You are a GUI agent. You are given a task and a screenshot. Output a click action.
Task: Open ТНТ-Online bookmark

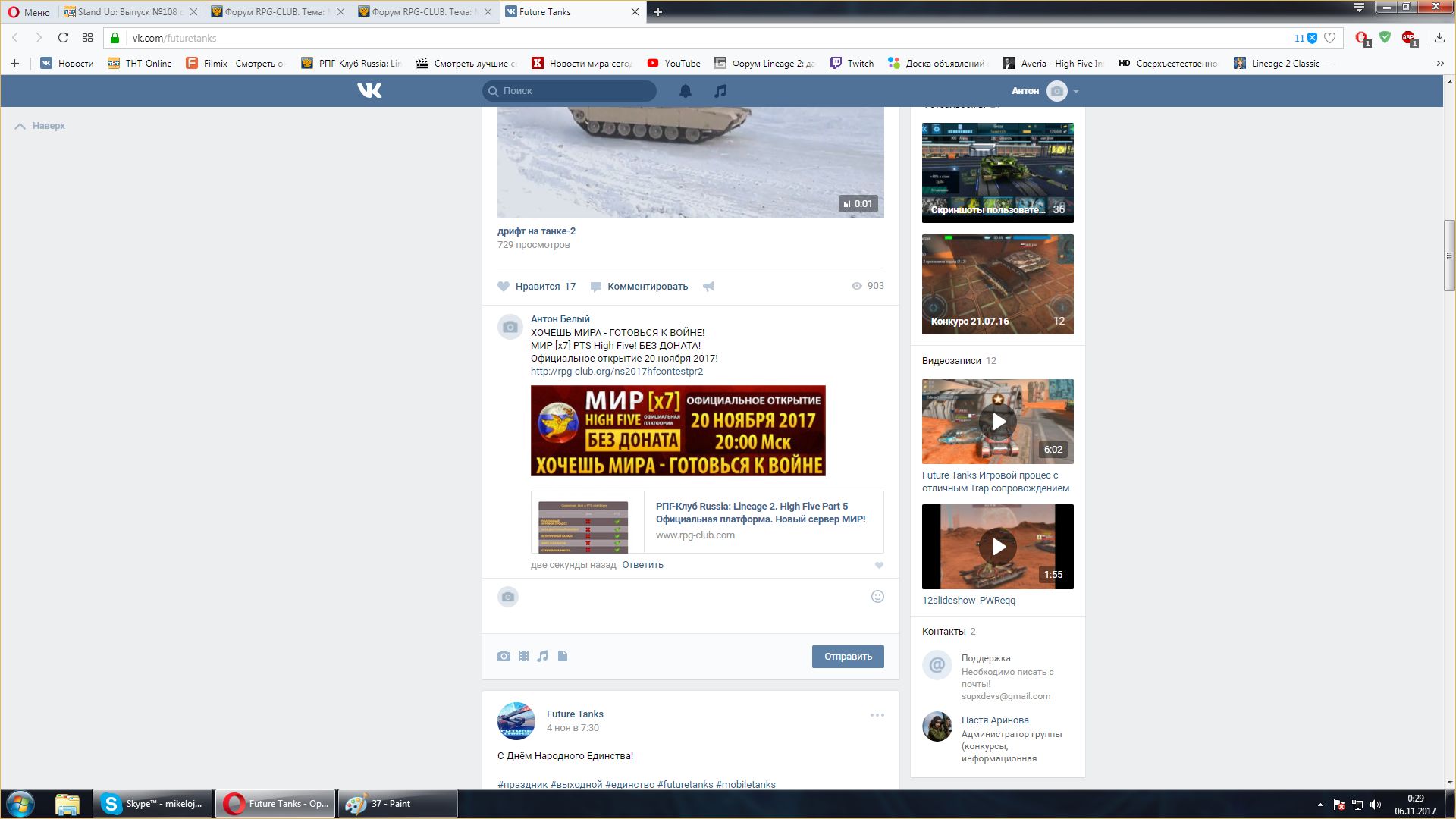point(140,64)
